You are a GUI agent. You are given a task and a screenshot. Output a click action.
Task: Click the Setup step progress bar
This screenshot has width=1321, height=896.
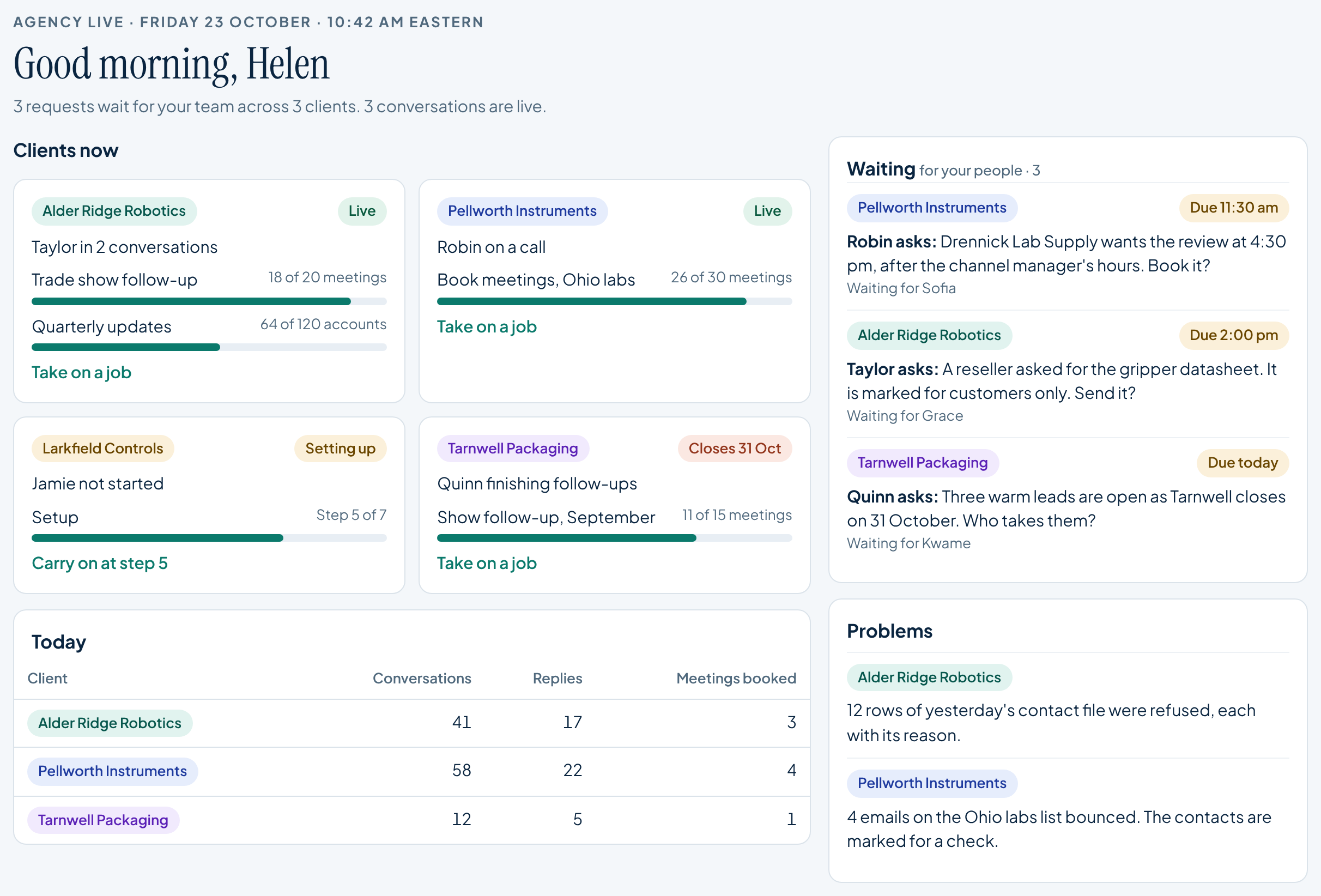pos(209,538)
